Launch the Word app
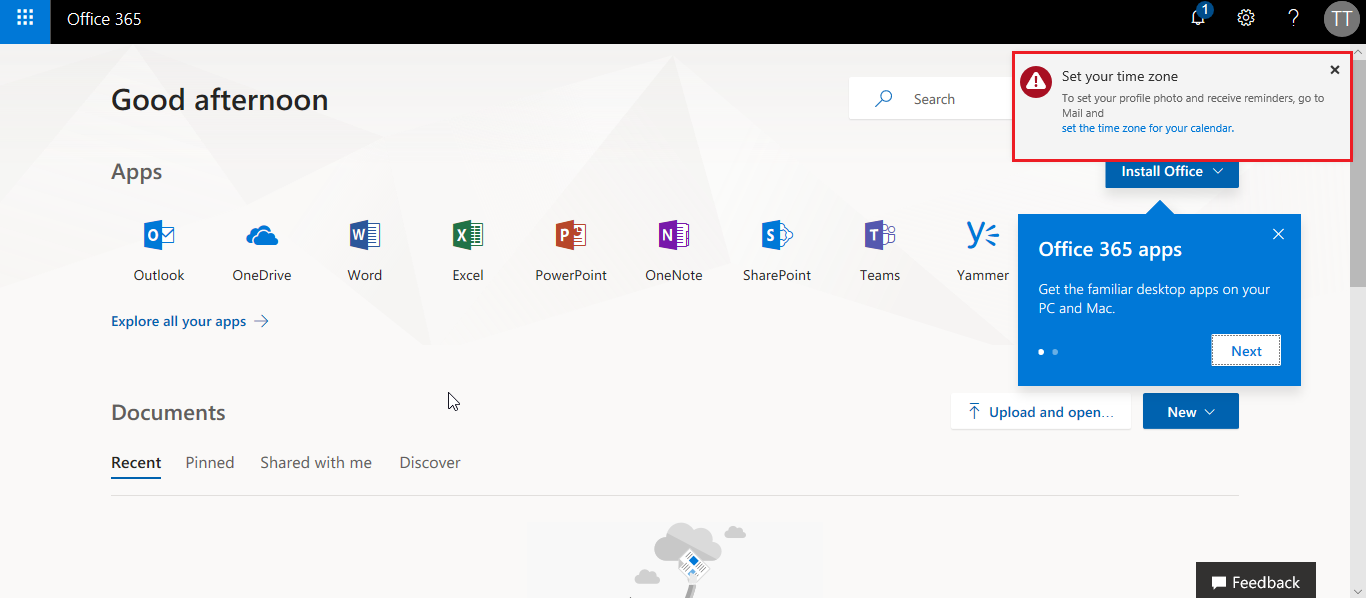1366x598 pixels. 365,250
